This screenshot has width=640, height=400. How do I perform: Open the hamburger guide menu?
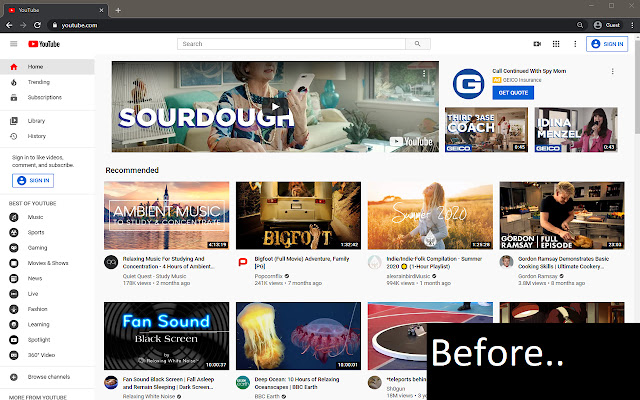click(x=13, y=44)
